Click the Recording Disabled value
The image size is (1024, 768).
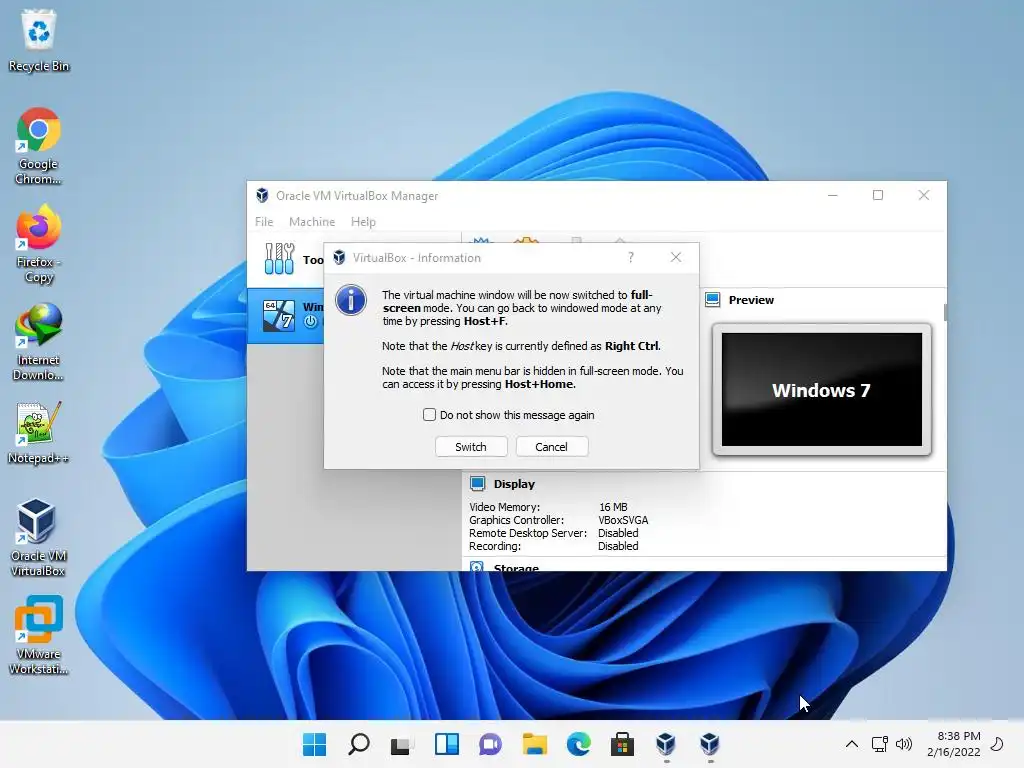[x=618, y=546]
